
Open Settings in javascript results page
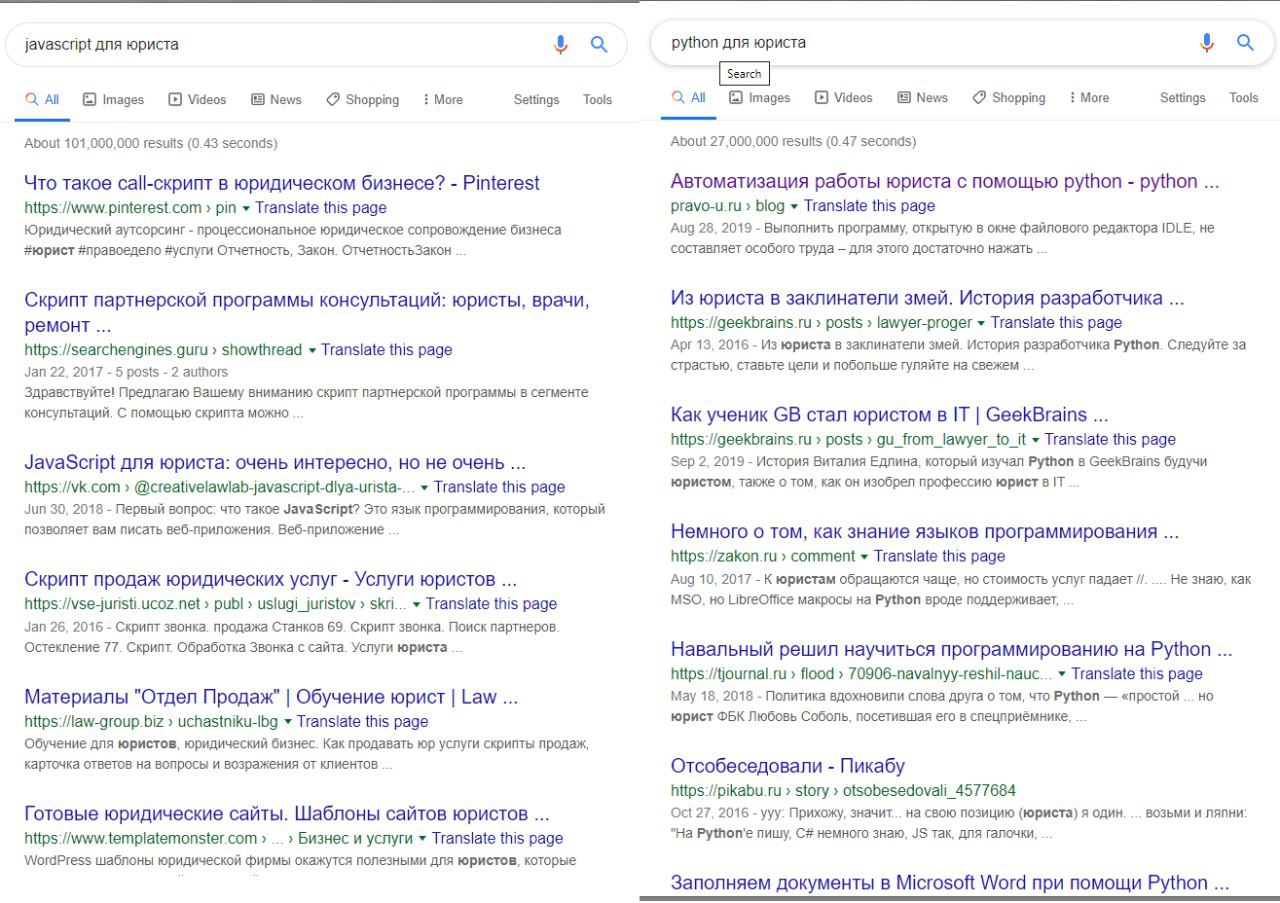[x=536, y=99]
